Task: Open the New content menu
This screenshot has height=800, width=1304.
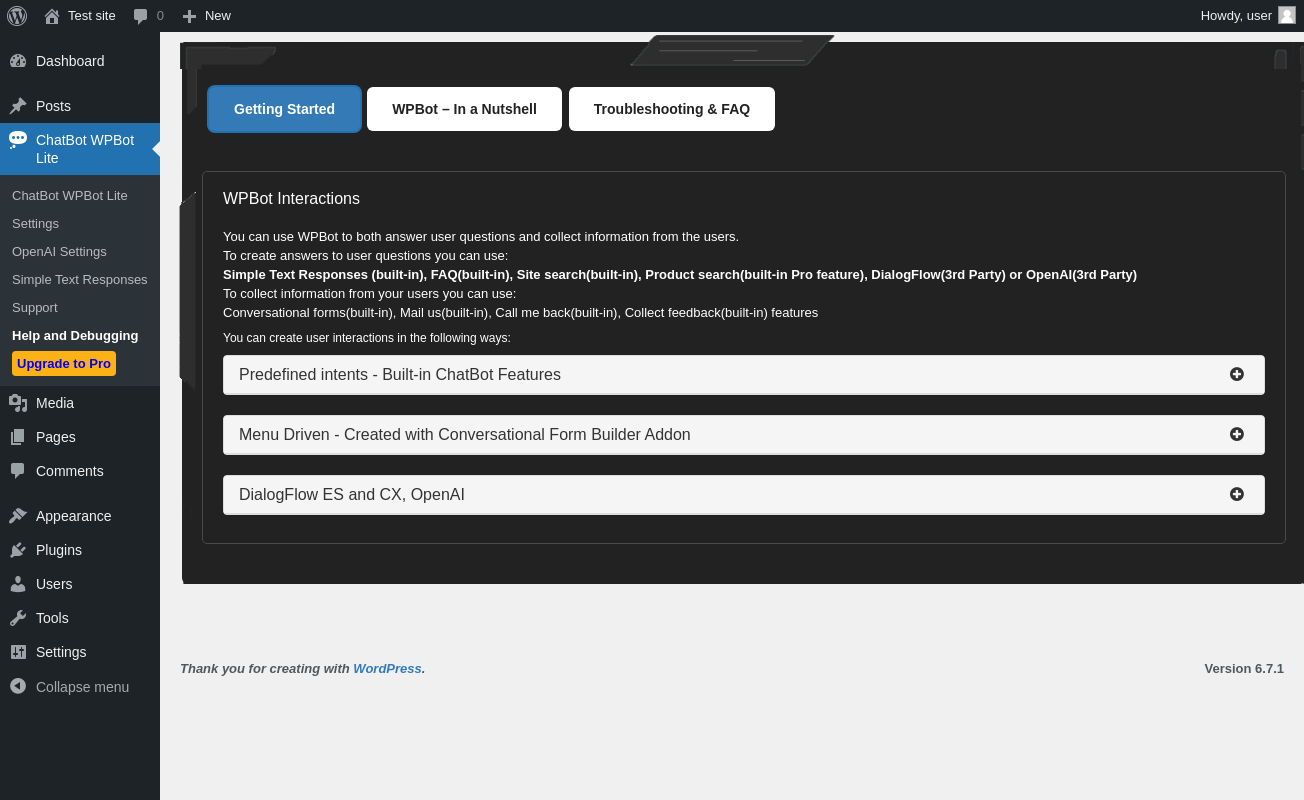Action: (207, 16)
